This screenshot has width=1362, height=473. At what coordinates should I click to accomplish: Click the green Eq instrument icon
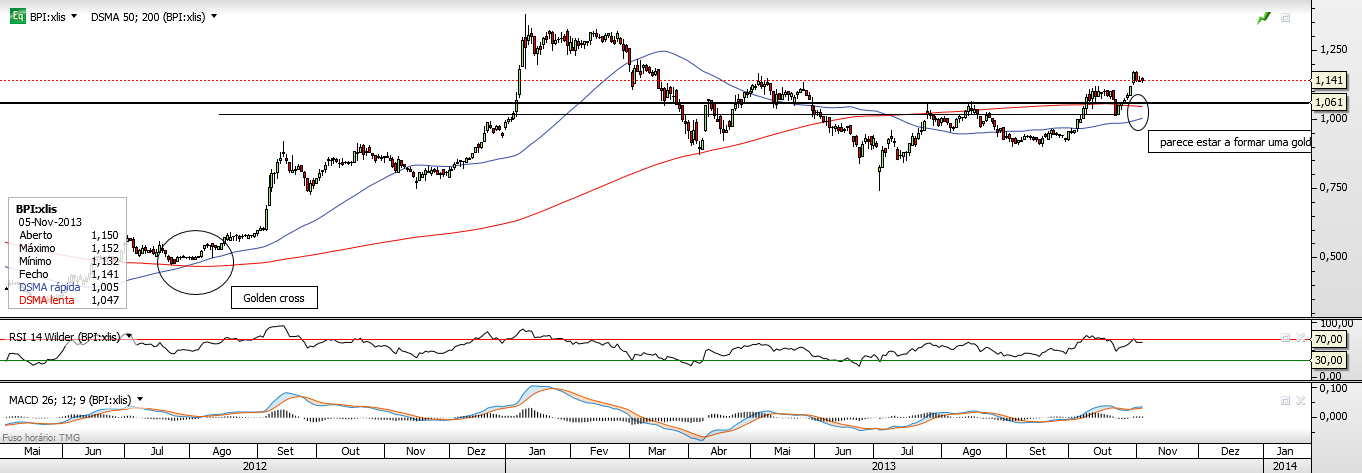17,17
